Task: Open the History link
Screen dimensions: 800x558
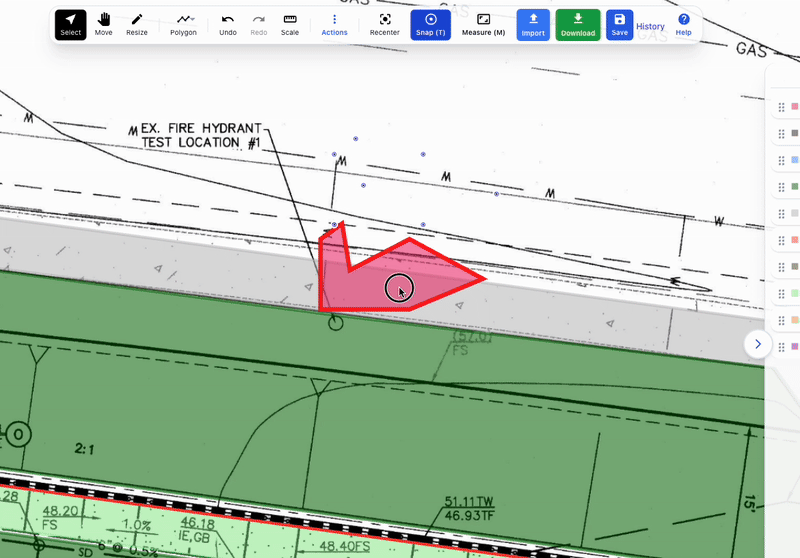Action: (650, 27)
